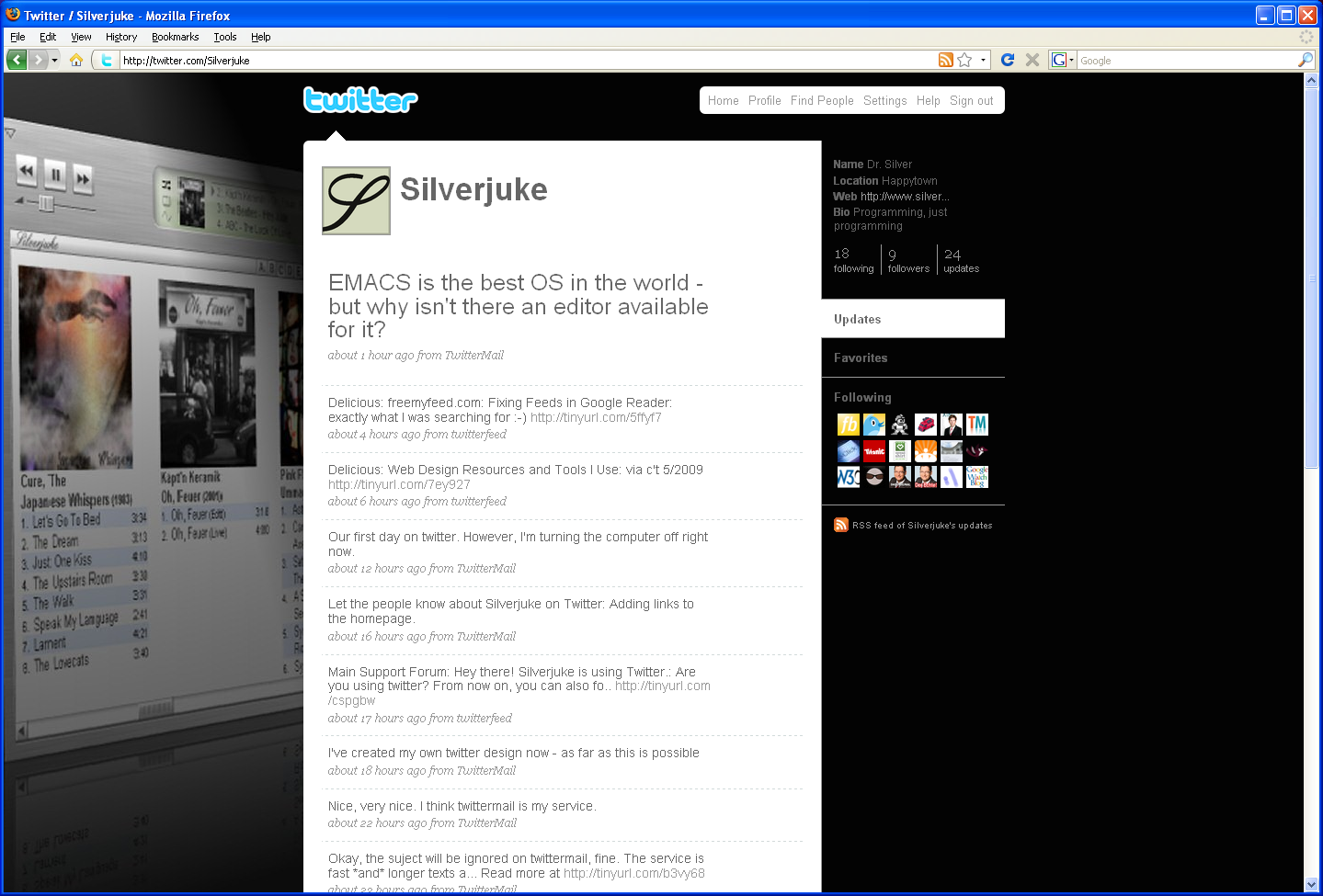Screen dimensions: 1323x896
Task: Open the fb avatar in the Following grid
Action: [848, 425]
